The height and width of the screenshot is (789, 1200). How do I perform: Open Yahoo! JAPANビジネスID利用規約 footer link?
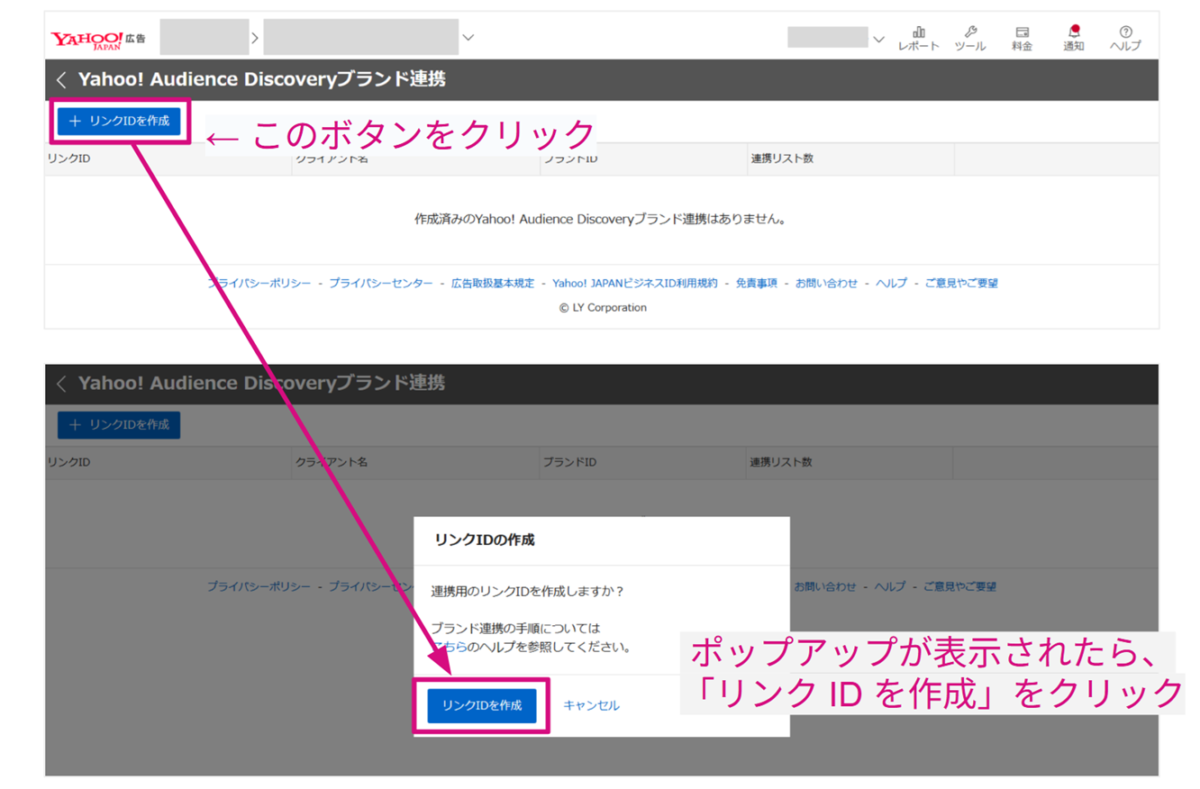click(635, 283)
